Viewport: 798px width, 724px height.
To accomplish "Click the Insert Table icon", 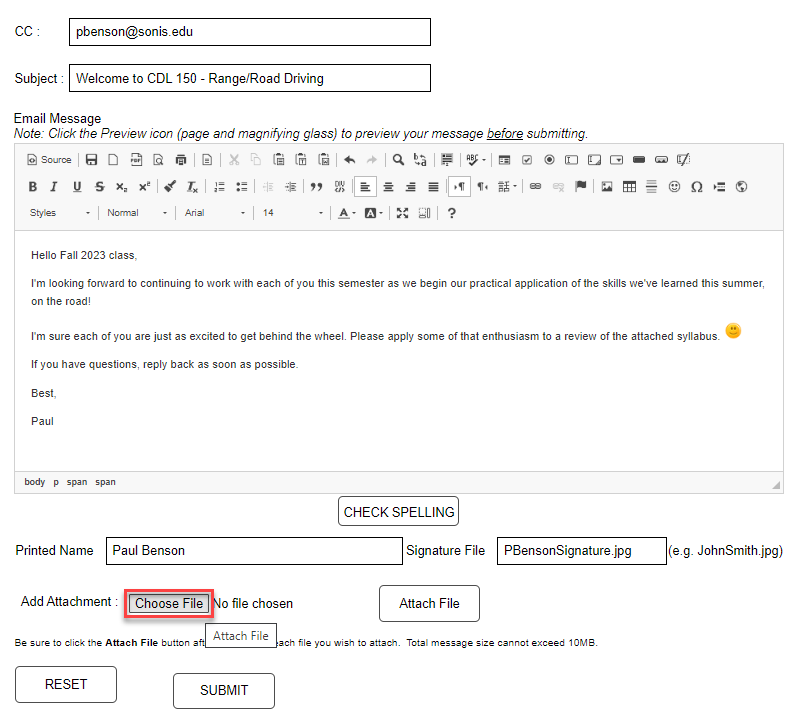I will click(629, 187).
